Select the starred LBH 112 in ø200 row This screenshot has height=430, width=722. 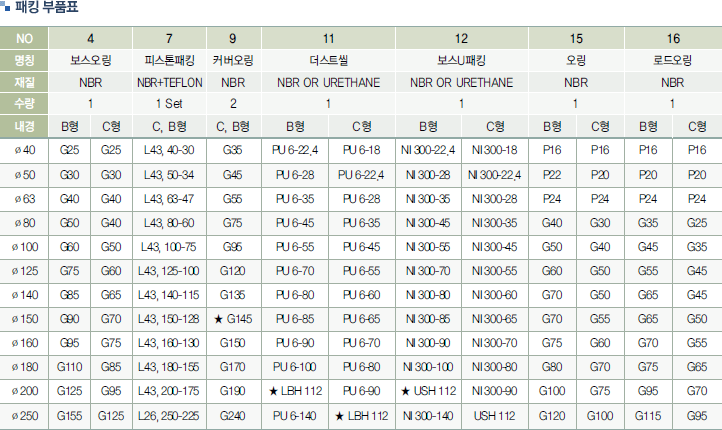(295, 391)
